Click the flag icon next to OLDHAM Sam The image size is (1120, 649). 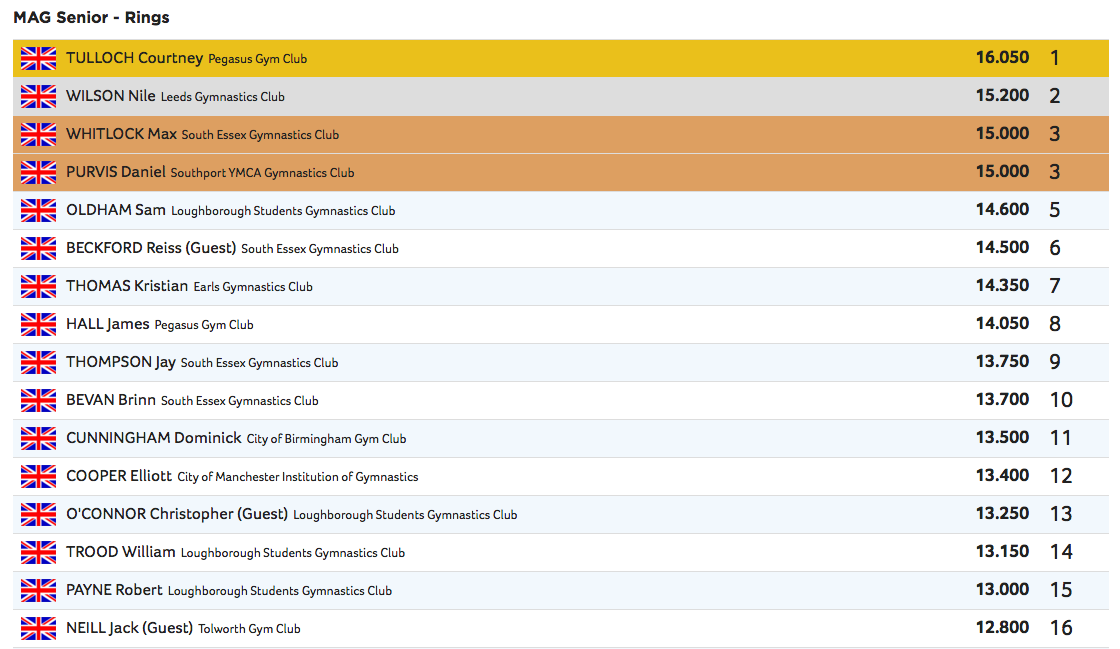38,210
